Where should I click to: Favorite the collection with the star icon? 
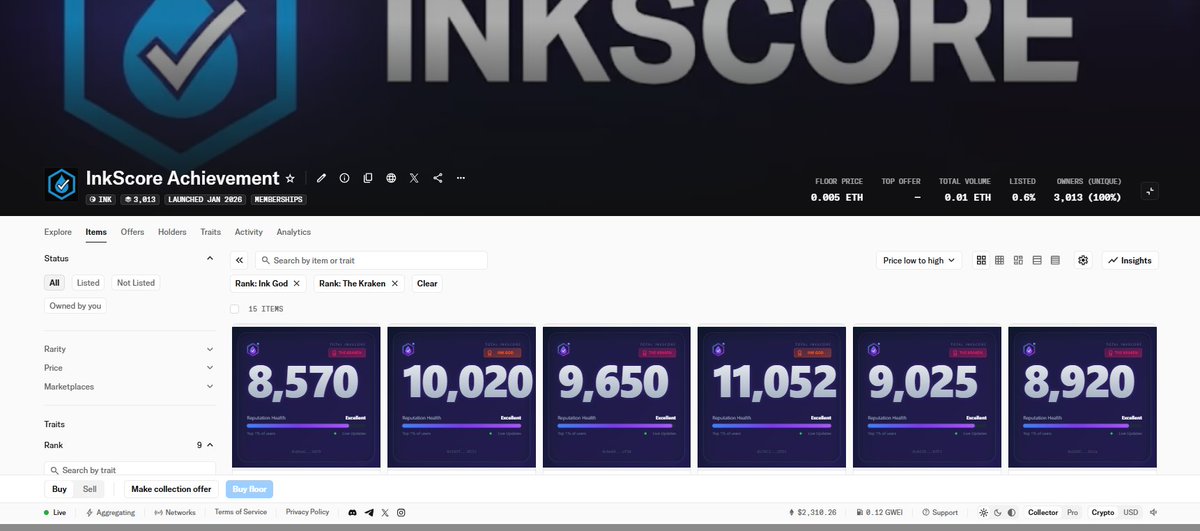[290, 178]
